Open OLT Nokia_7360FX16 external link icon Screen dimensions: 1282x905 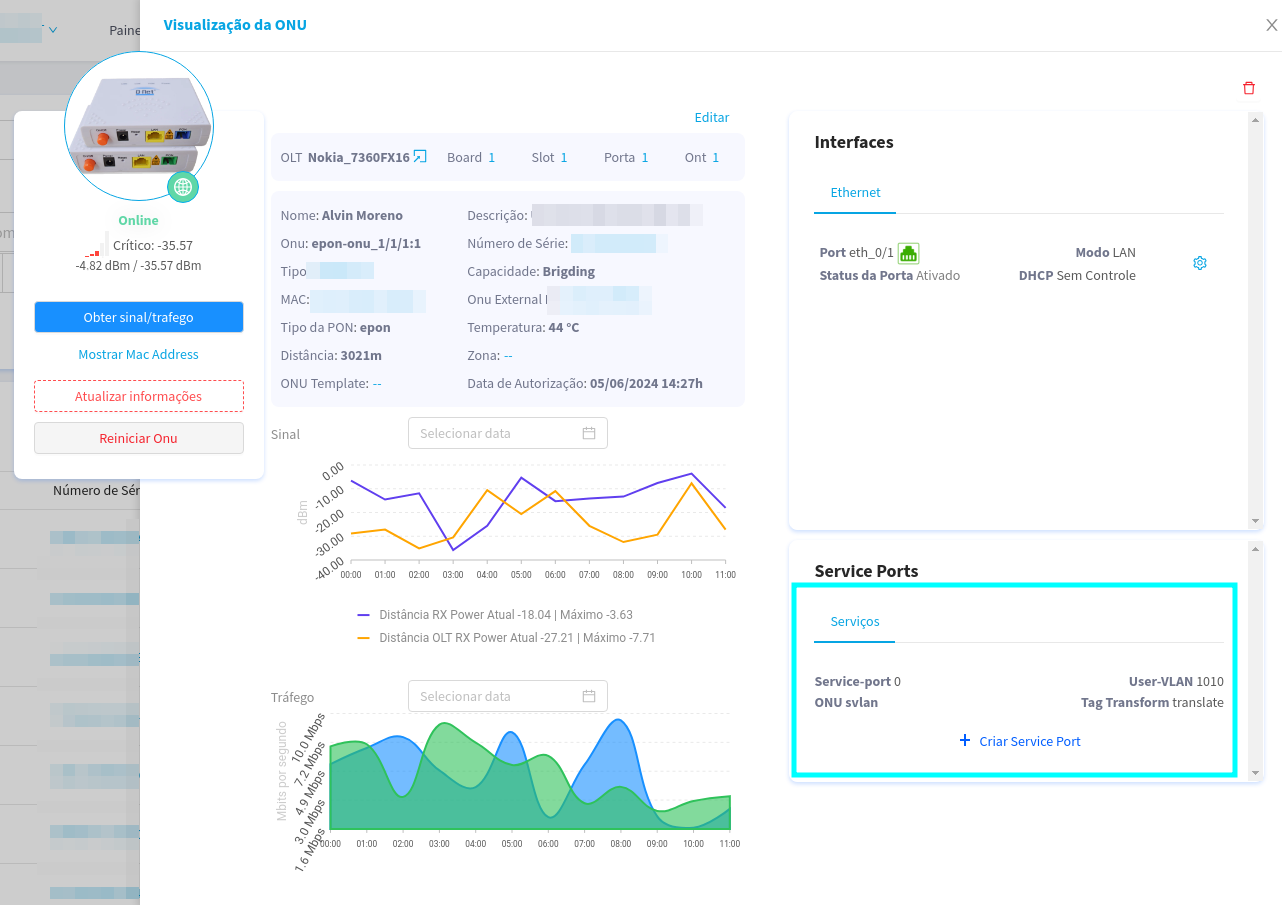coord(420,157)
